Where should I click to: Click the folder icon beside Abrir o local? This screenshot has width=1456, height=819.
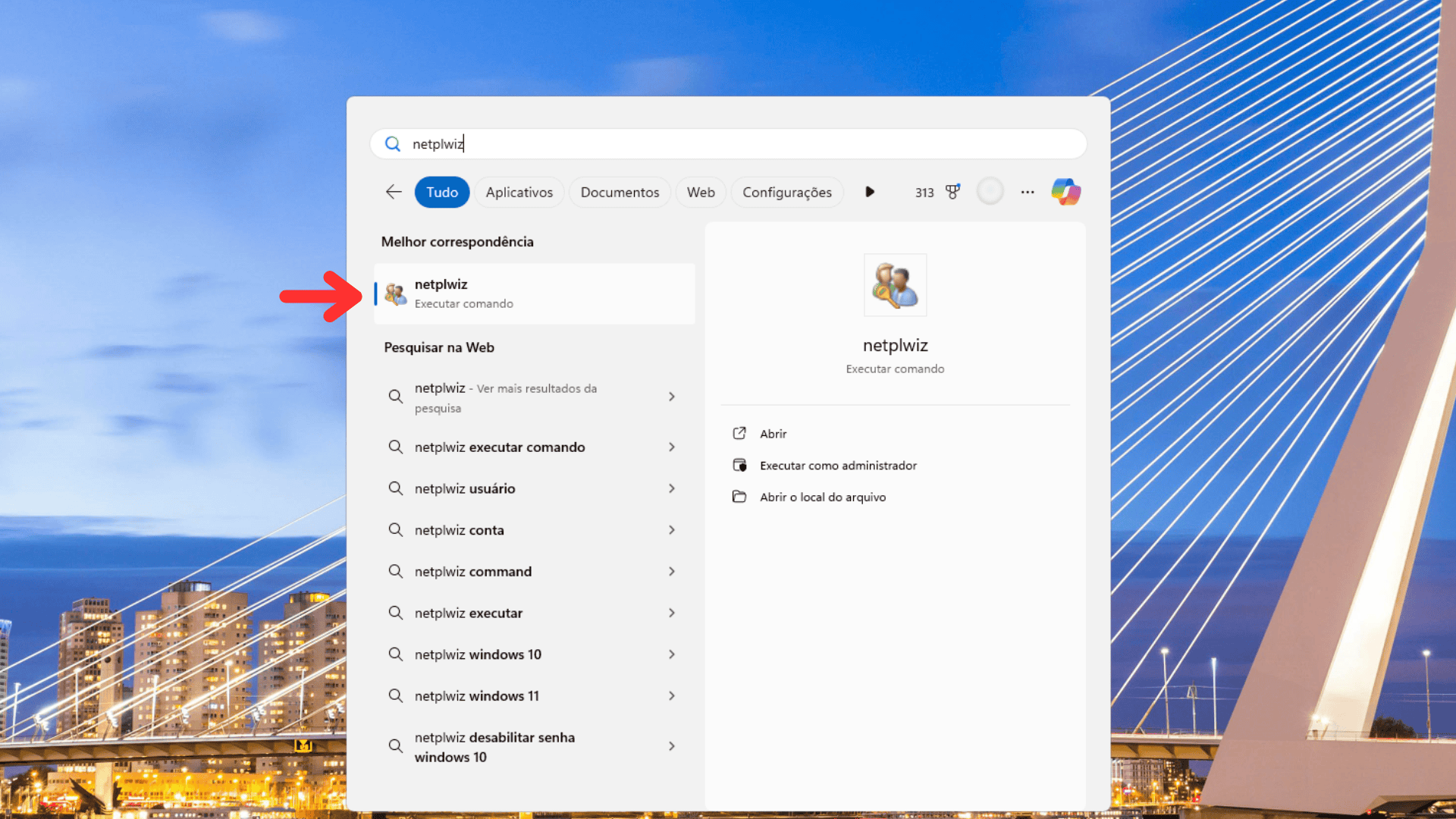pyautogui.click(x=739, y=497)
